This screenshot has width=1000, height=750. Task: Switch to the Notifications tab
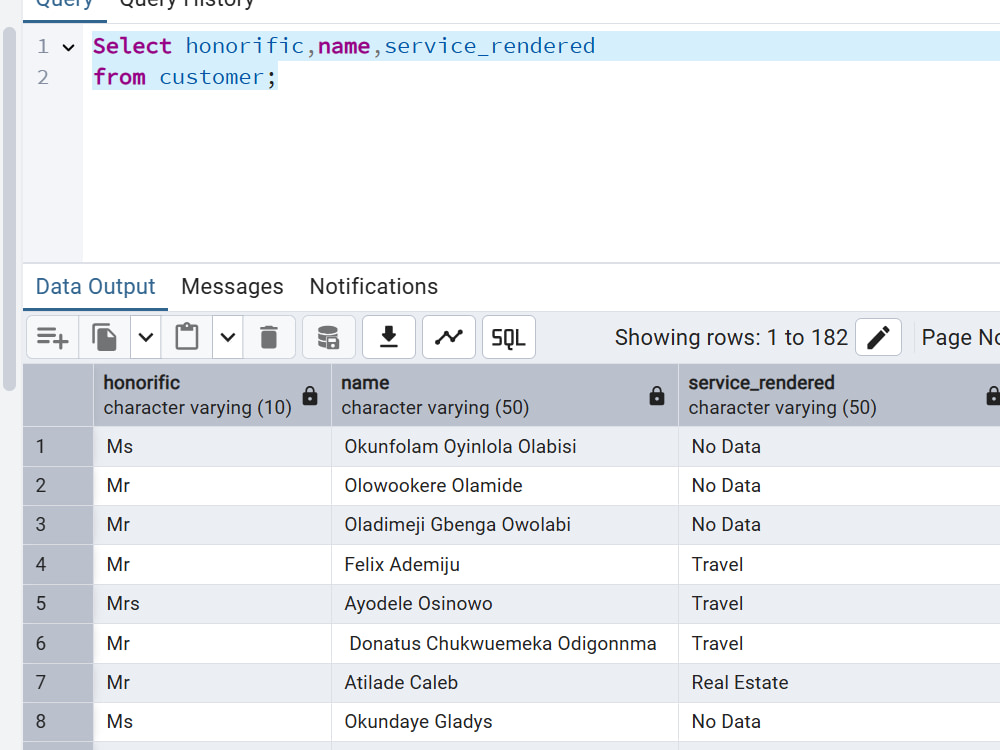coord(374,286)
